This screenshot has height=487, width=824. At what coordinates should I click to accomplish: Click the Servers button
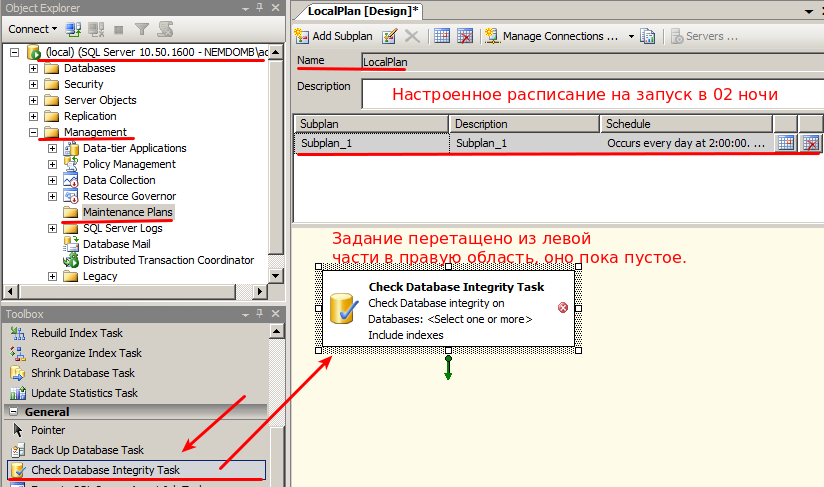coord(704,36)
